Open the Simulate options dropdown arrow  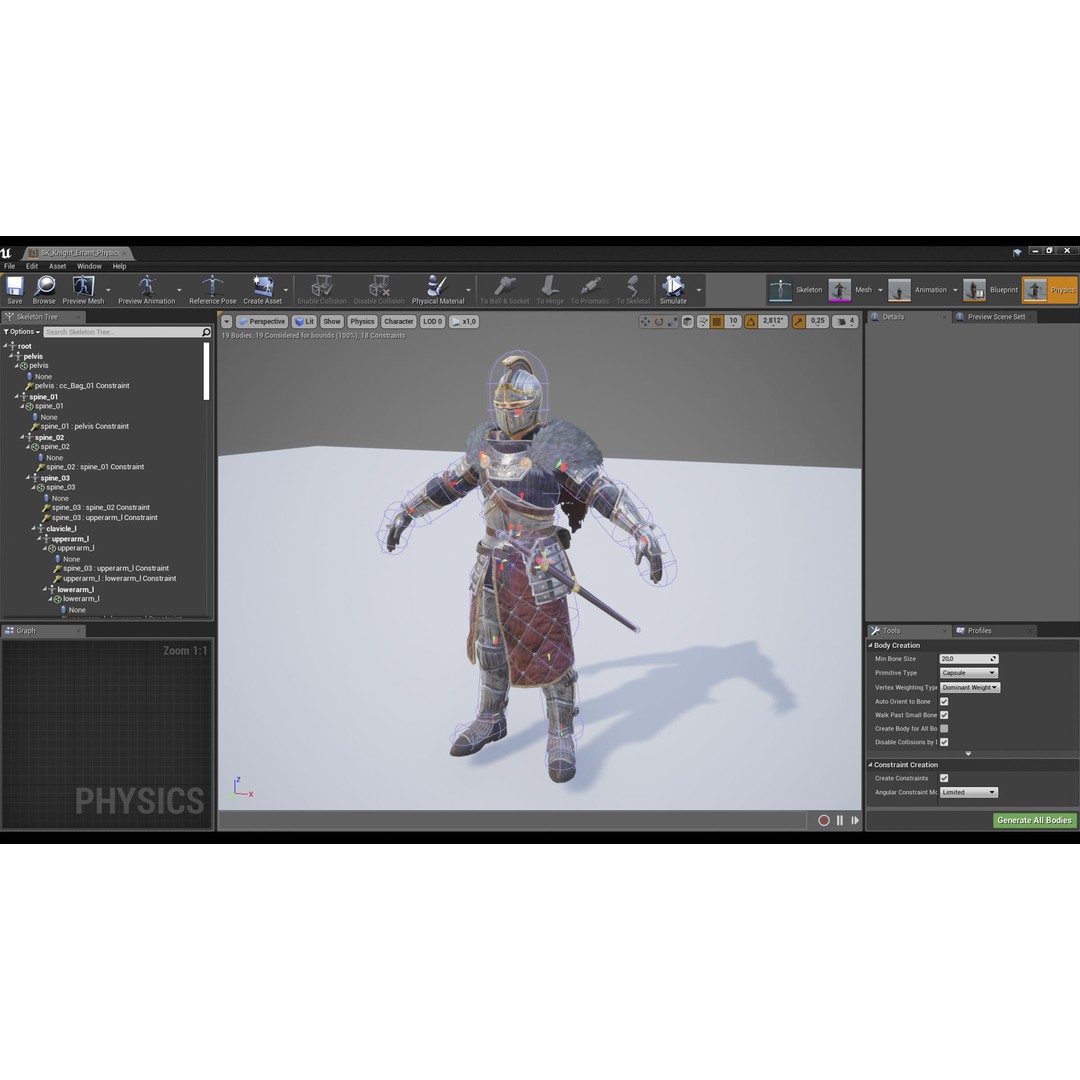point(698,290)
